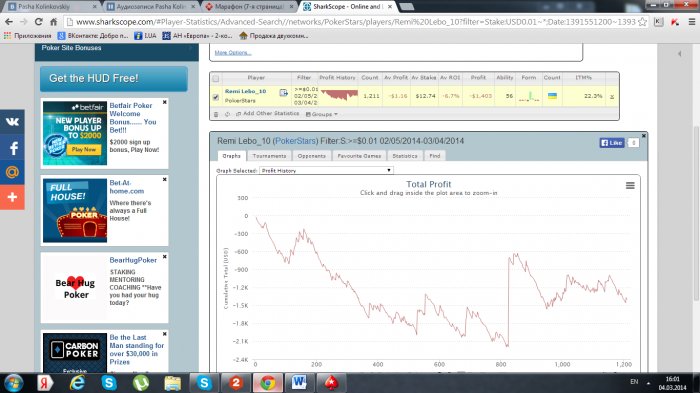Switch to the Find tab

435,156
